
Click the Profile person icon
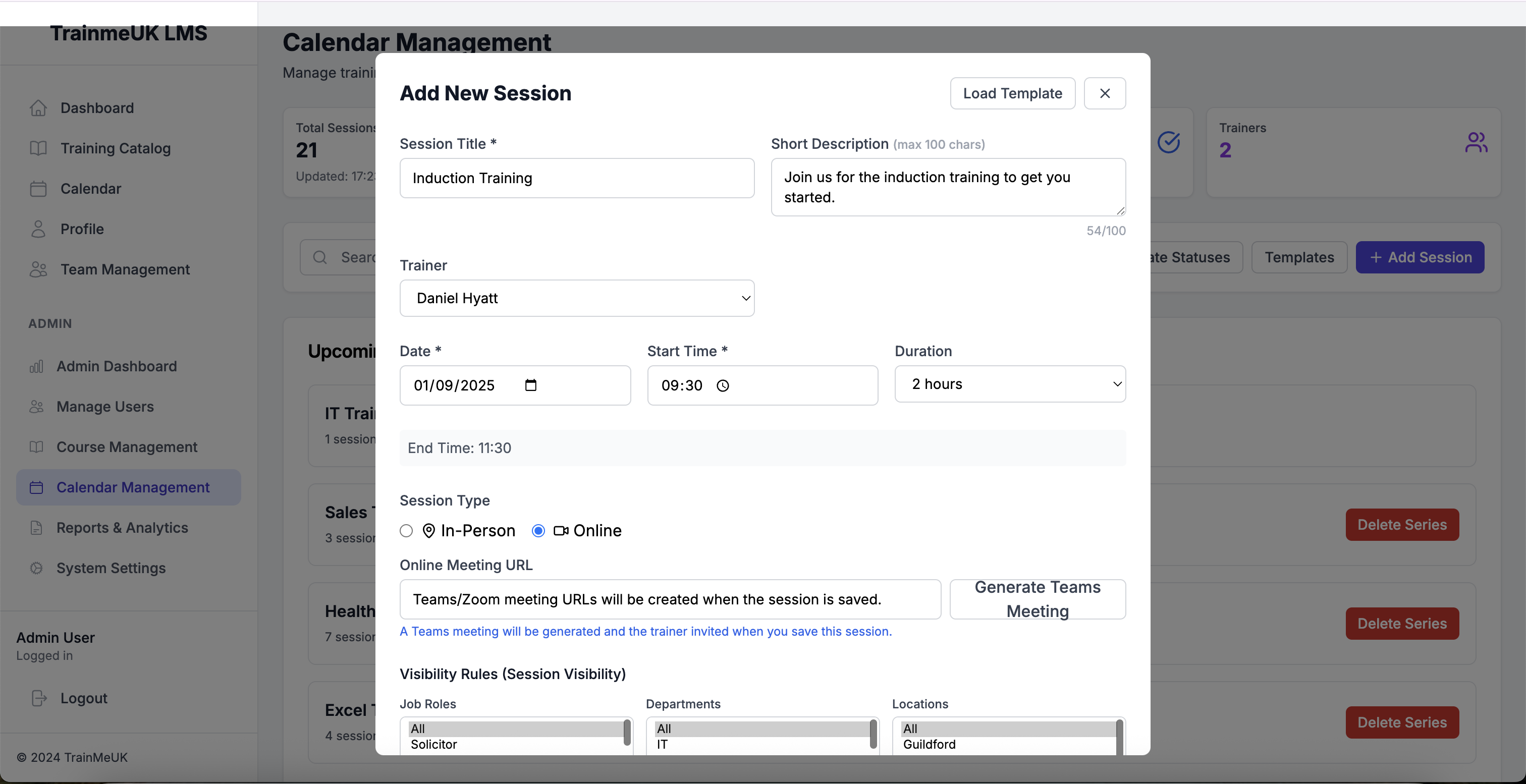click(x=38, y=229)
